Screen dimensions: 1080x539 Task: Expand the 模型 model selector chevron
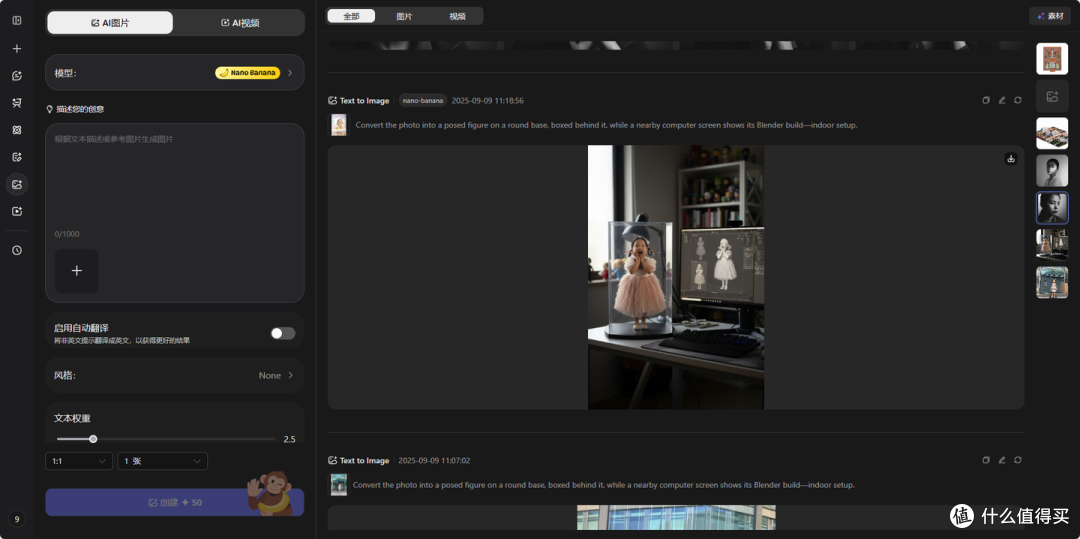click(290, 72)
